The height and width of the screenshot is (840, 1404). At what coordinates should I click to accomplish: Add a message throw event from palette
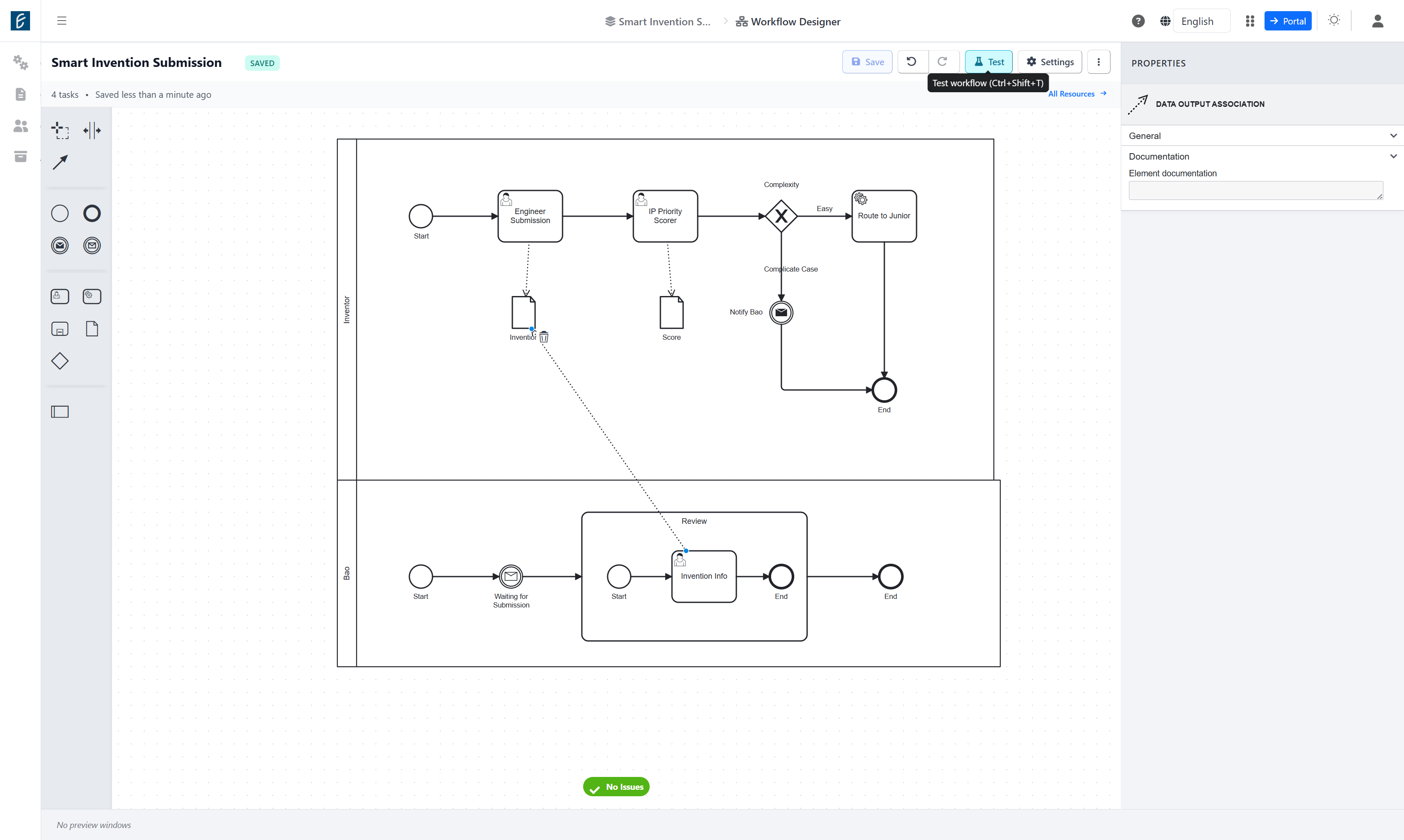(60, 246)
